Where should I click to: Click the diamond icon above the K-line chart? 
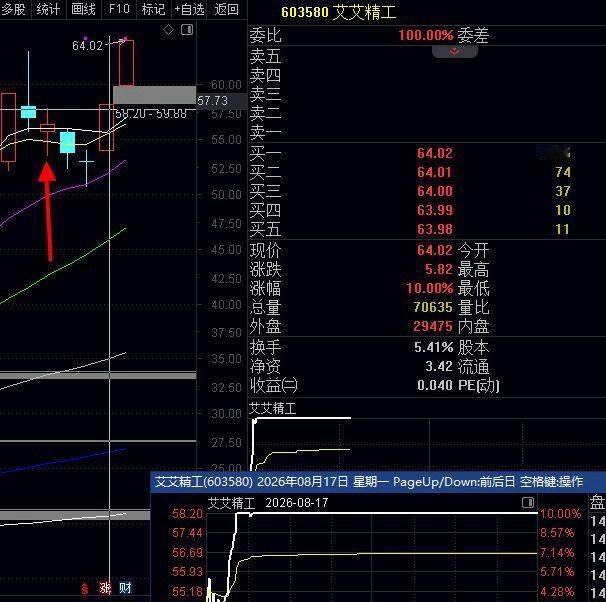(x=169, y=30)
